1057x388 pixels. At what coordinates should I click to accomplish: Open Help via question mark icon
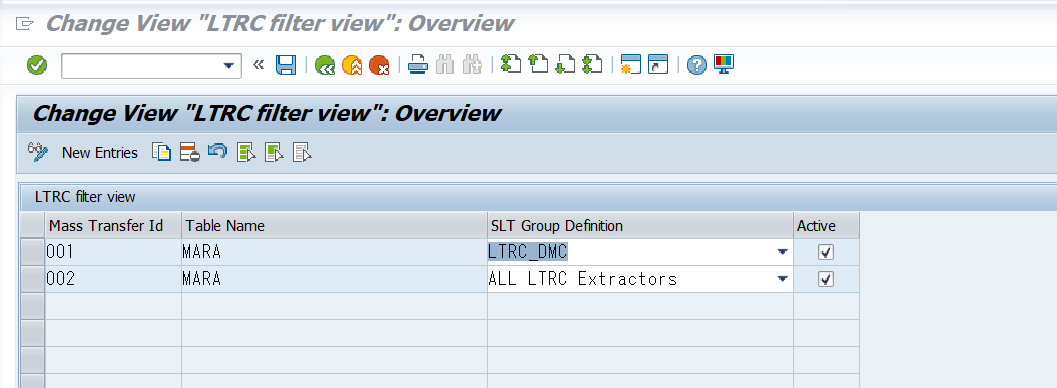click(697, 65)
